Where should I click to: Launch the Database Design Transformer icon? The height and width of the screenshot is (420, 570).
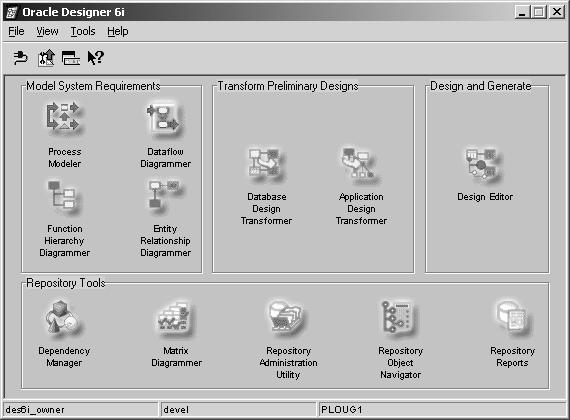coord(265,162)
